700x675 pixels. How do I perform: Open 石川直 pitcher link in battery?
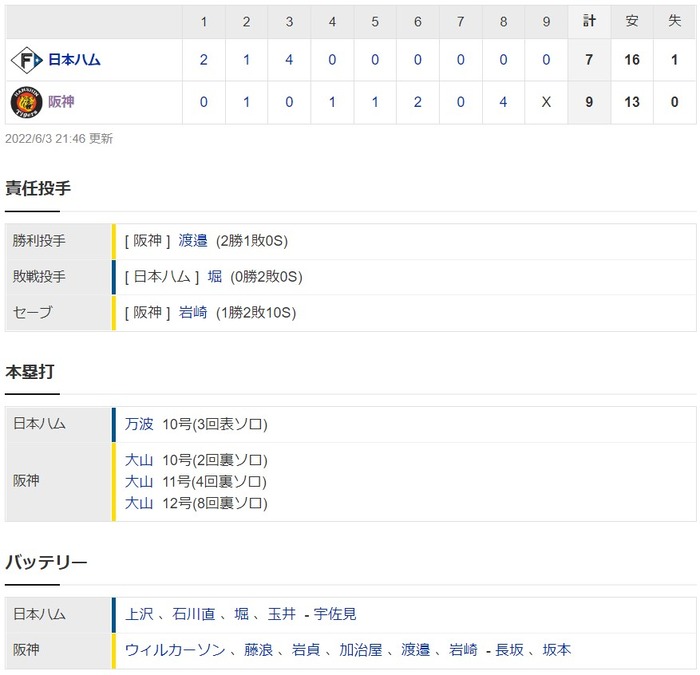point(194,614)
